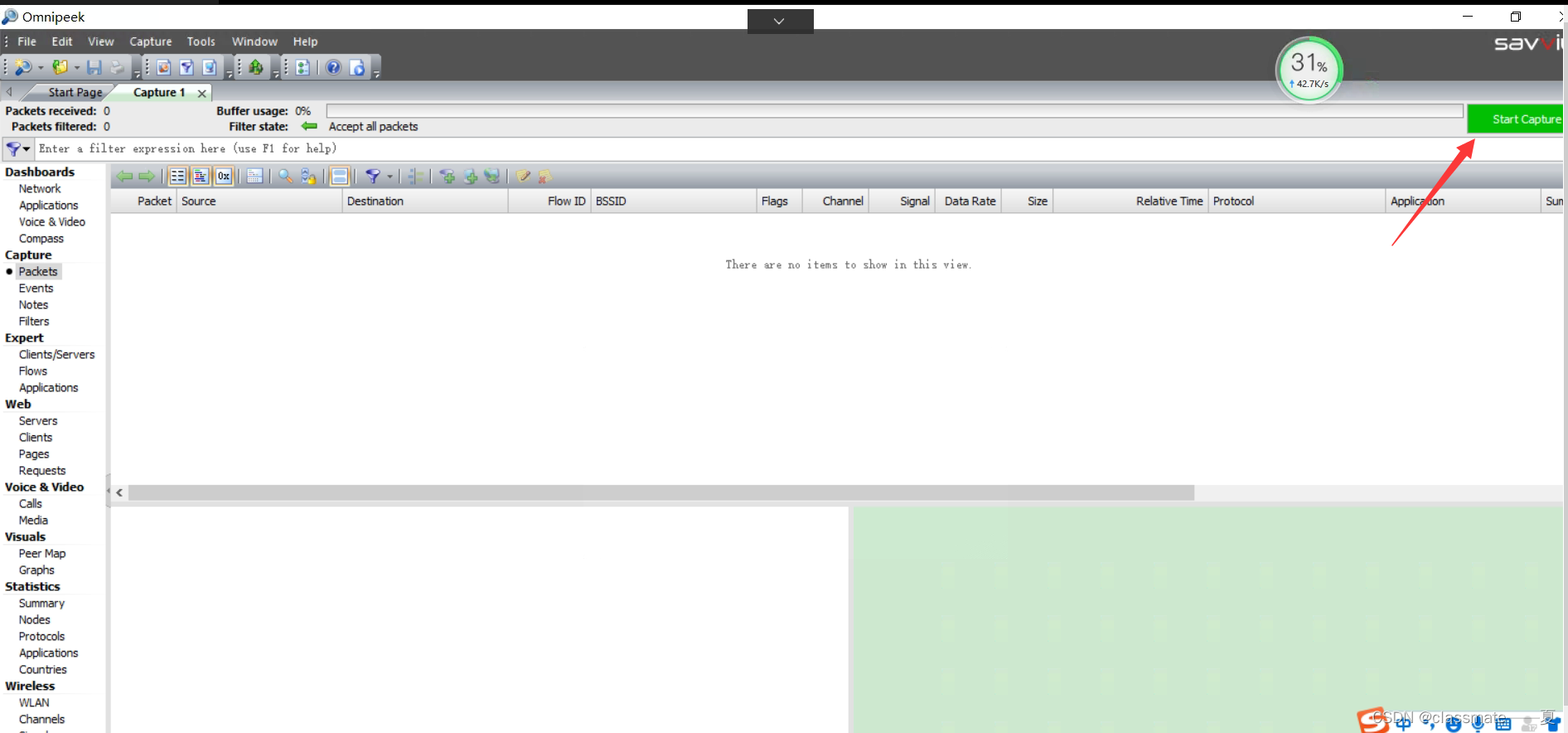Select Peer Map under Visuals
The image size is (1568, 733).
coord(42,554)
